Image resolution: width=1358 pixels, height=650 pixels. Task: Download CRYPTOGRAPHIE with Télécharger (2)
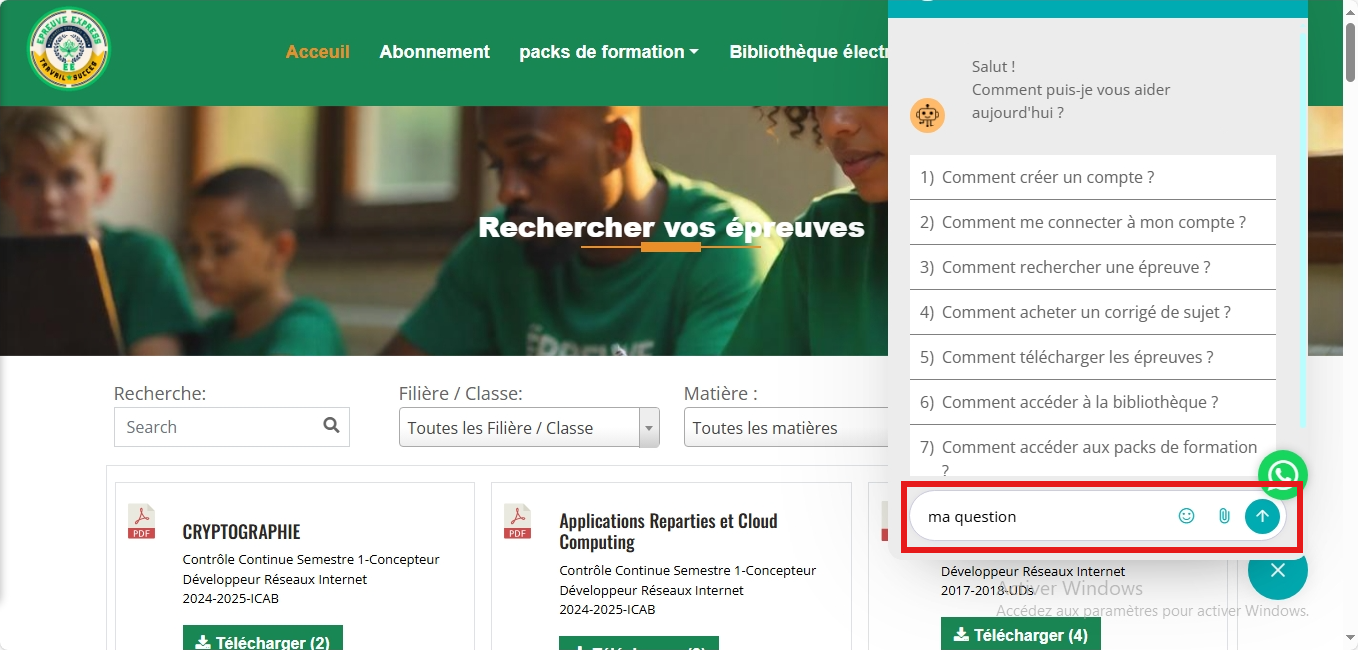262,640
